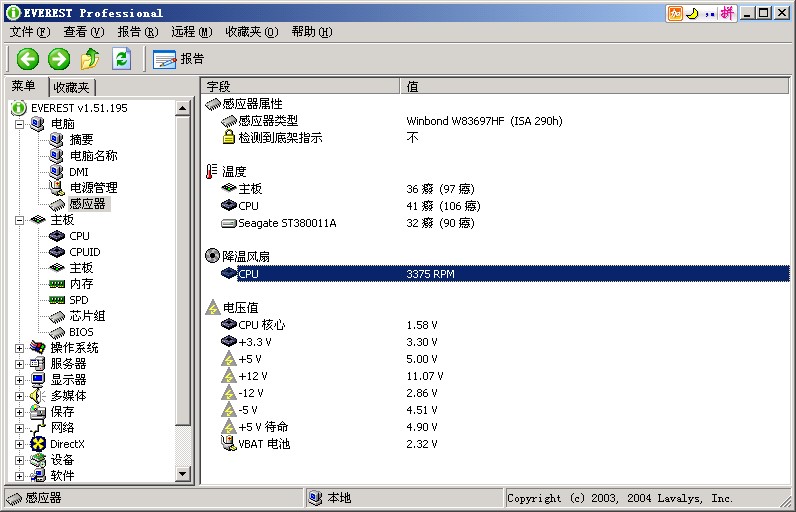The image size is (796, 512).
Task: Click the SPD memory module icon
Action: click(57, 300)
